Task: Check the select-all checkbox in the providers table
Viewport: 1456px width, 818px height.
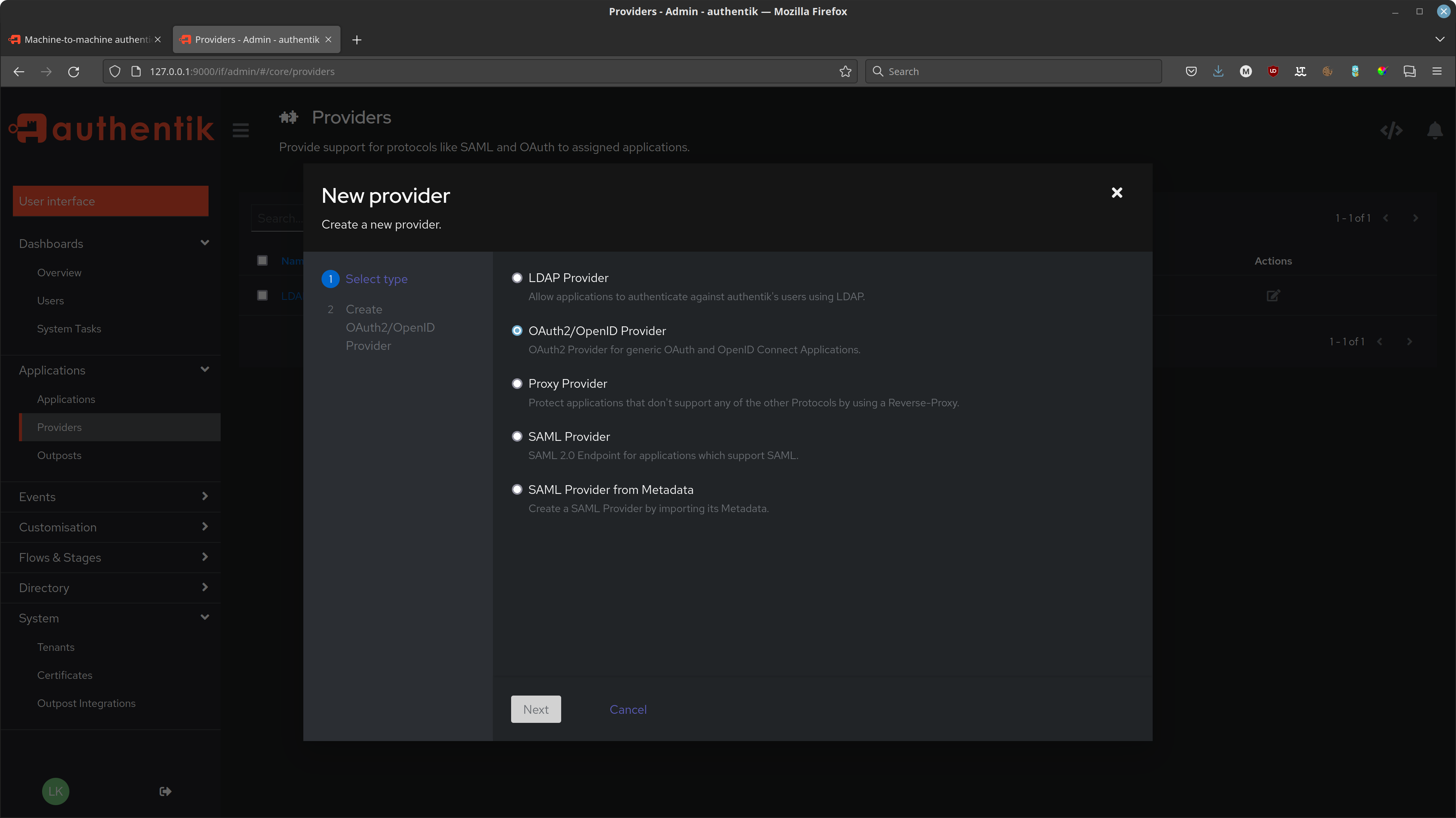Action: click(x=262, y=260)
